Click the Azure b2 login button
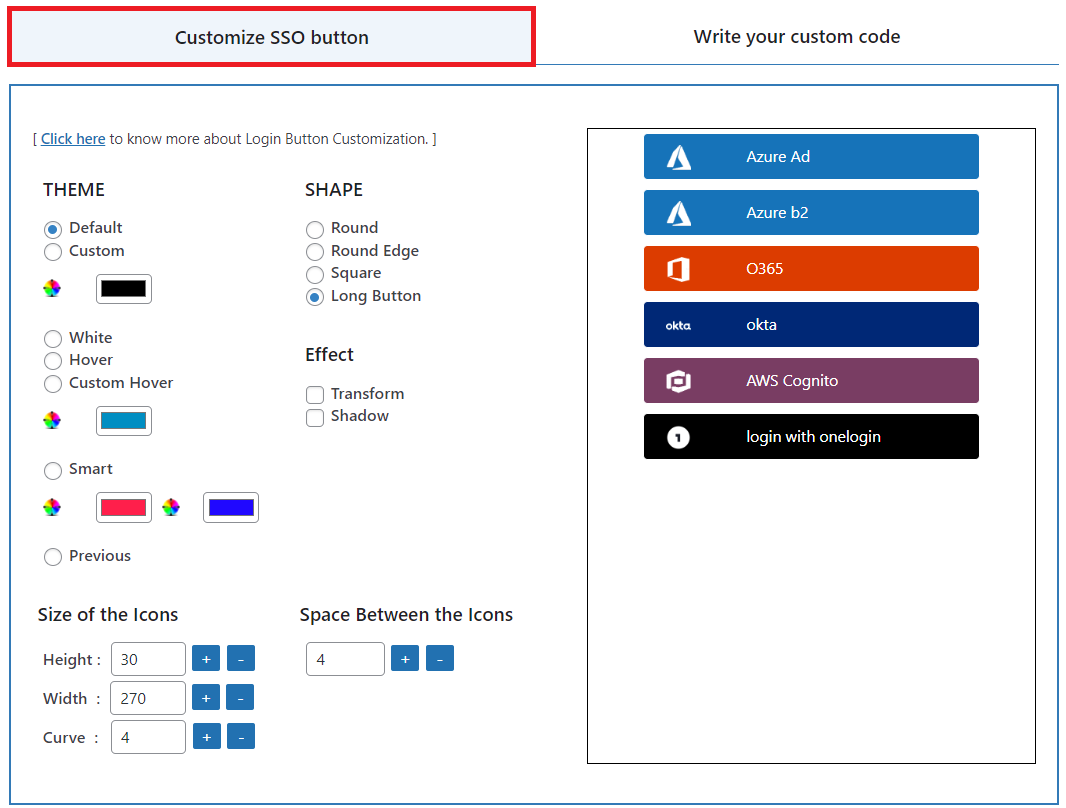Image resolution: width=1066 pixels, height=808 pixels. point(811,213)
